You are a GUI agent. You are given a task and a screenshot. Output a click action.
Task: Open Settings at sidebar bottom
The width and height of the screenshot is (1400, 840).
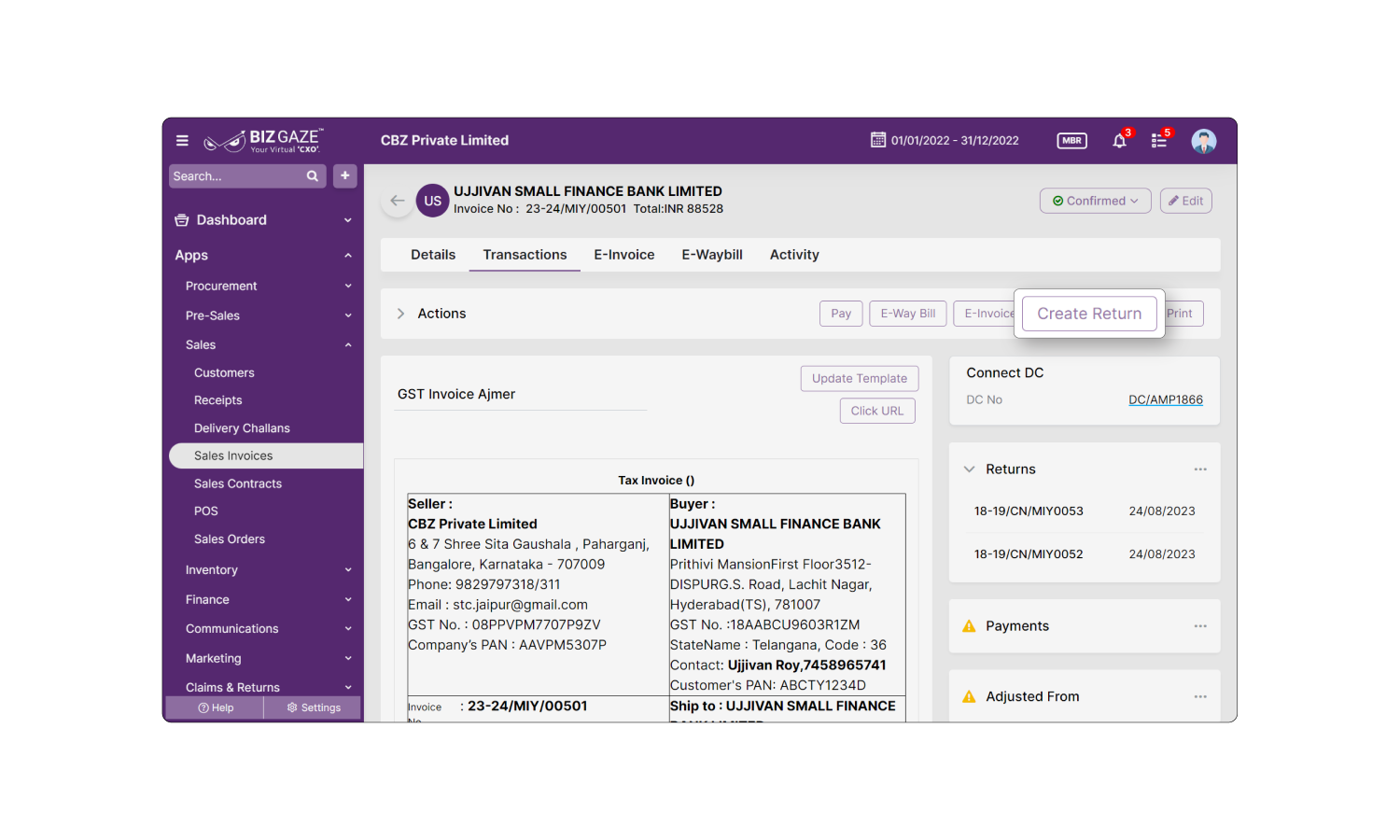tap(314, 708)
